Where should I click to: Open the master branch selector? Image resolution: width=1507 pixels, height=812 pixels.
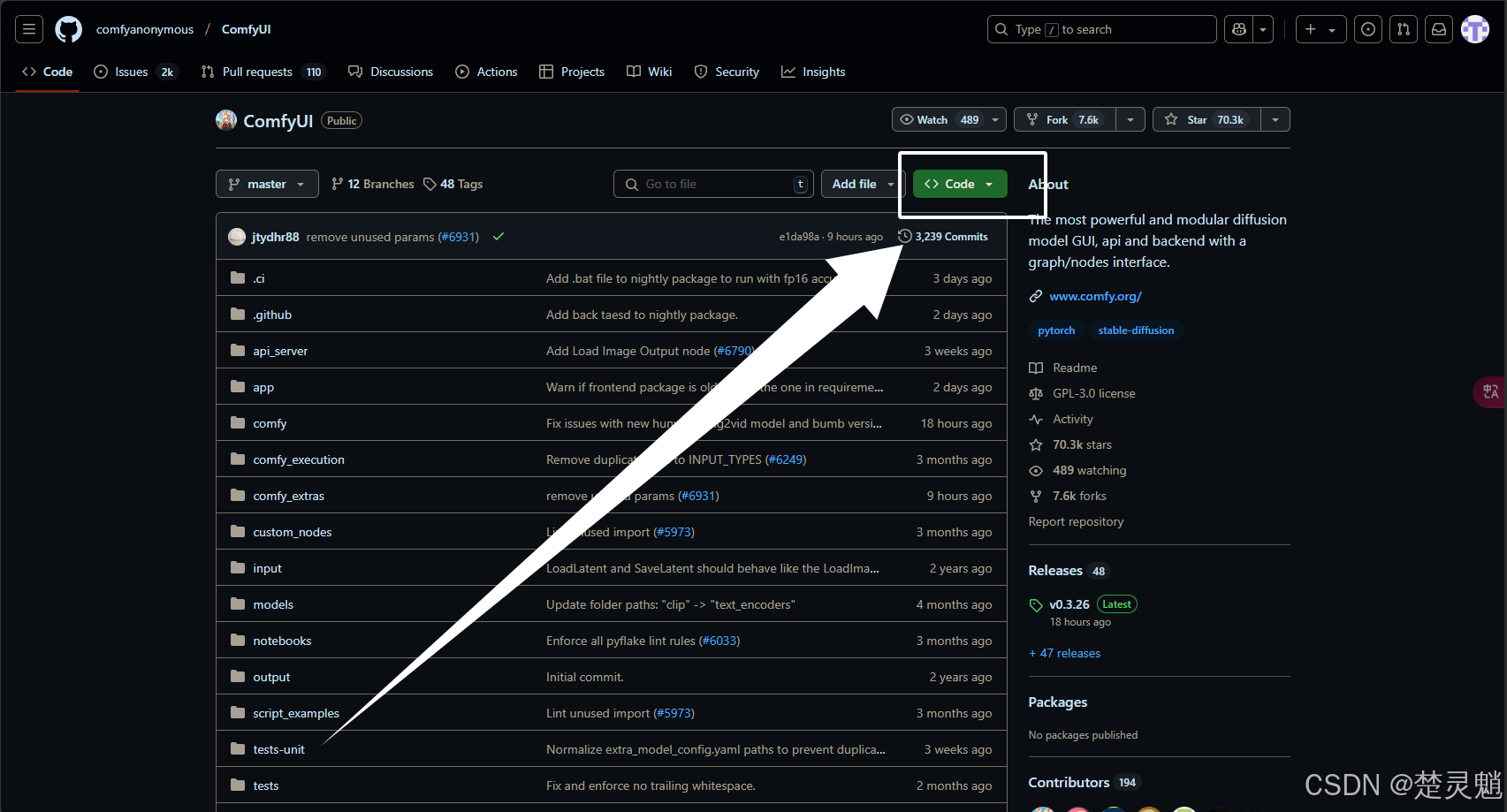[267, 184]
